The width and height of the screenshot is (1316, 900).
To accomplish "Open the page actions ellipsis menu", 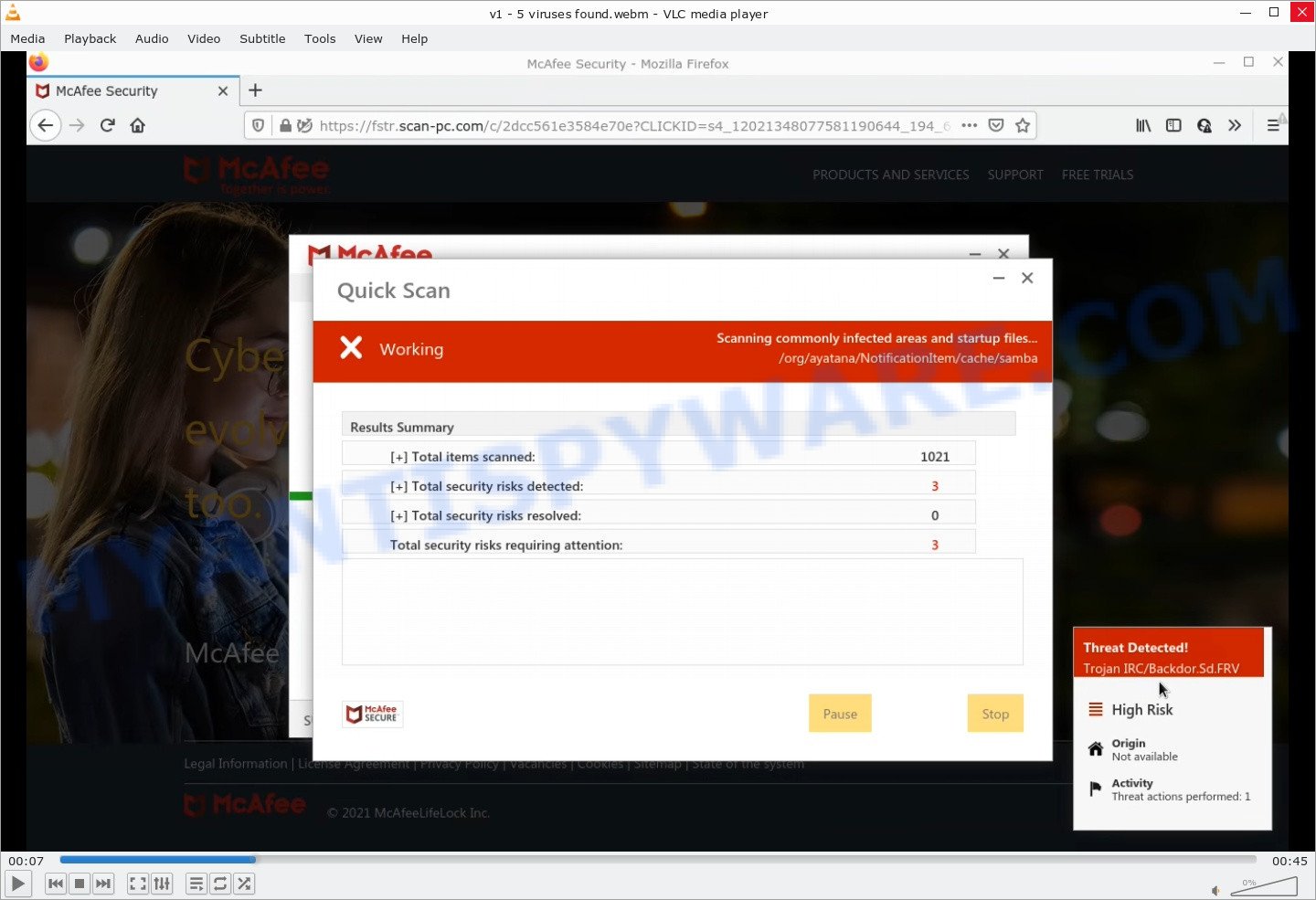I will (x=970, y=126).
